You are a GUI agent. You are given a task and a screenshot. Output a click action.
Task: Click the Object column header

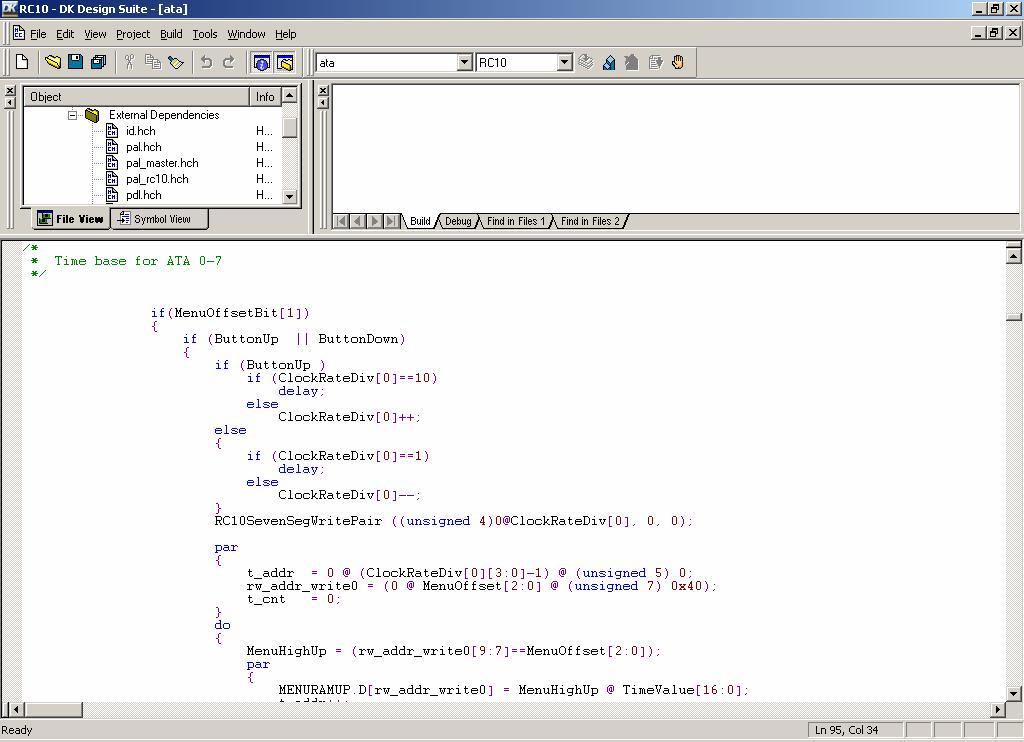[x=136, y=97]
